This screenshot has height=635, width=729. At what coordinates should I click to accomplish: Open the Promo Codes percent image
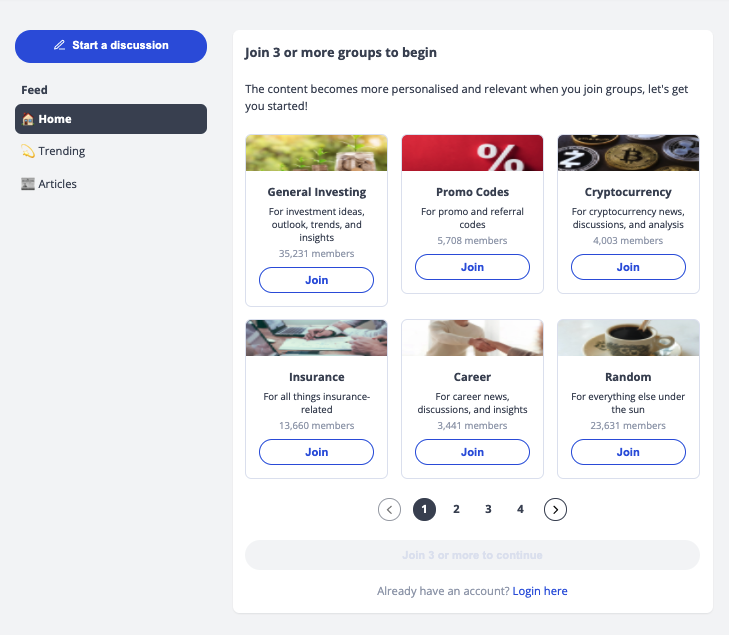(x=472, y=153)
